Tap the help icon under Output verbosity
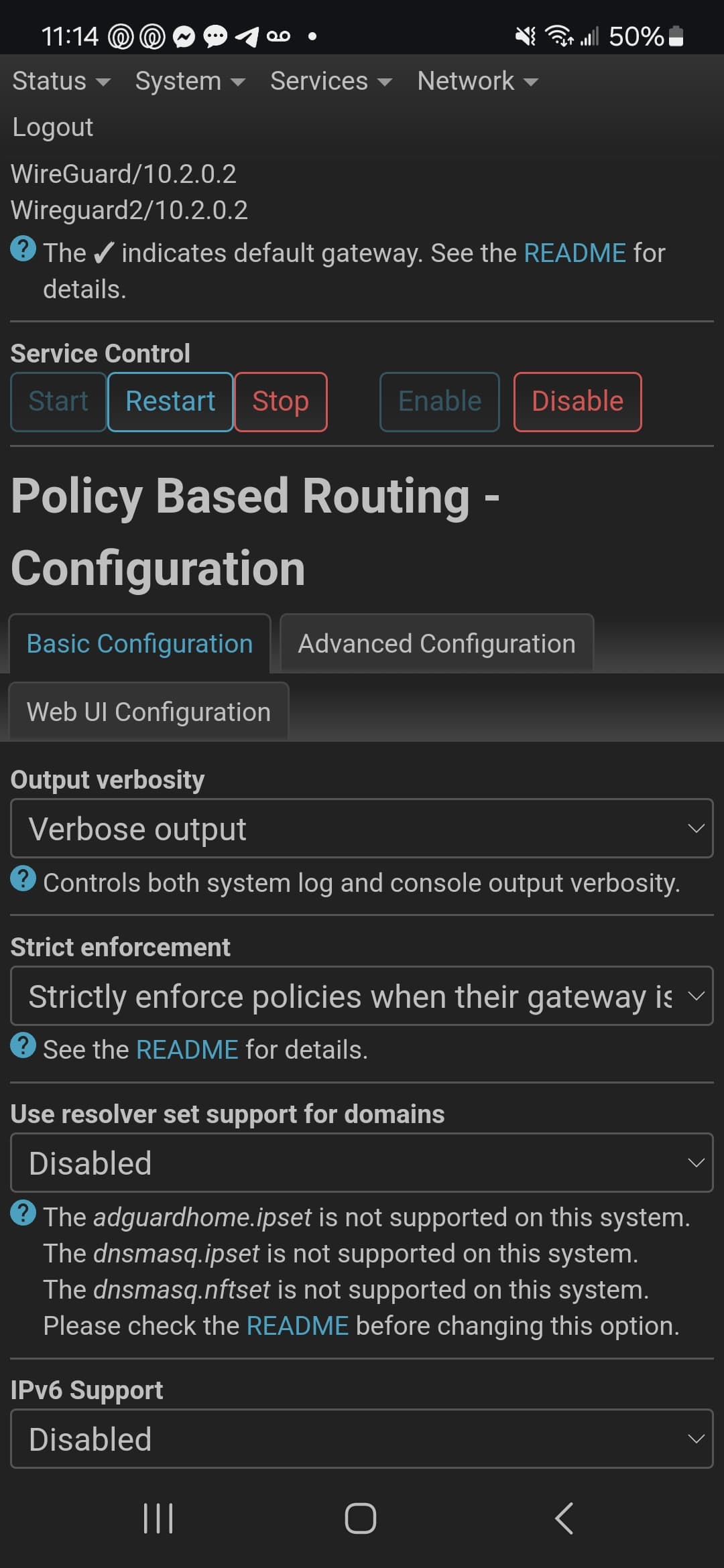Image resolution: width=724 pixels, height=1568 pixels. (23, 878)
